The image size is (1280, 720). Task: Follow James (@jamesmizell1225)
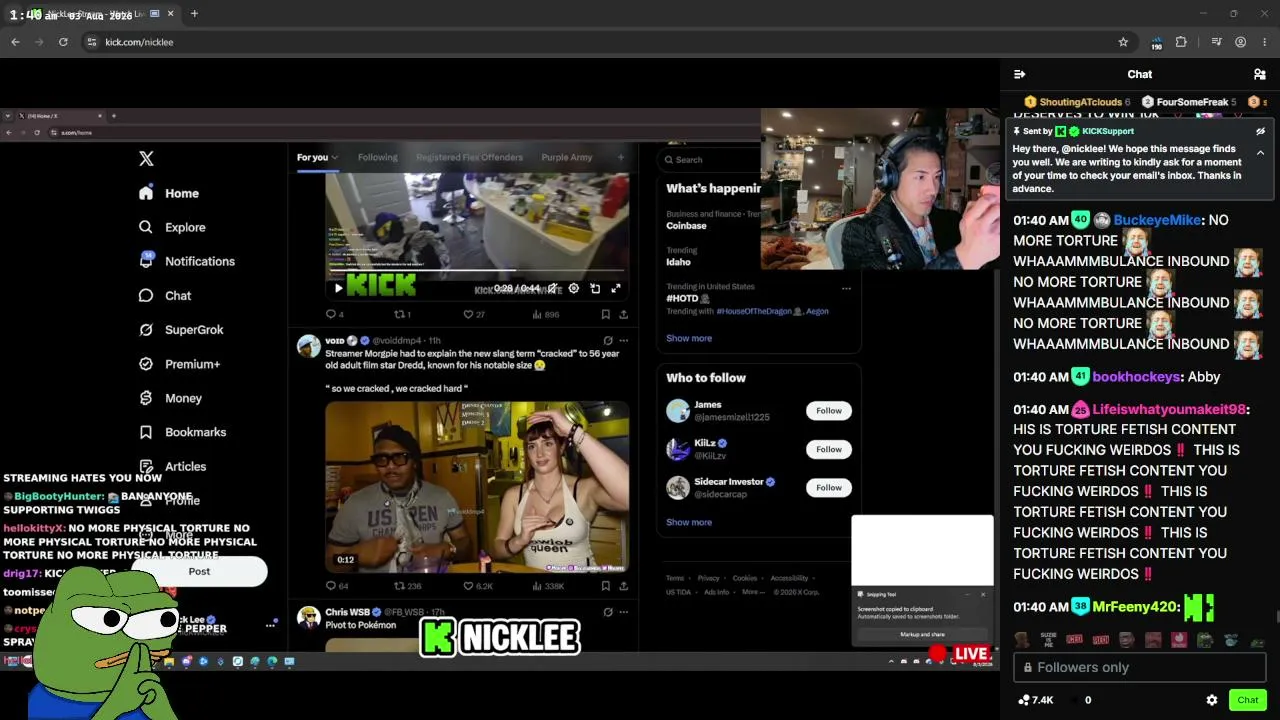829,410
